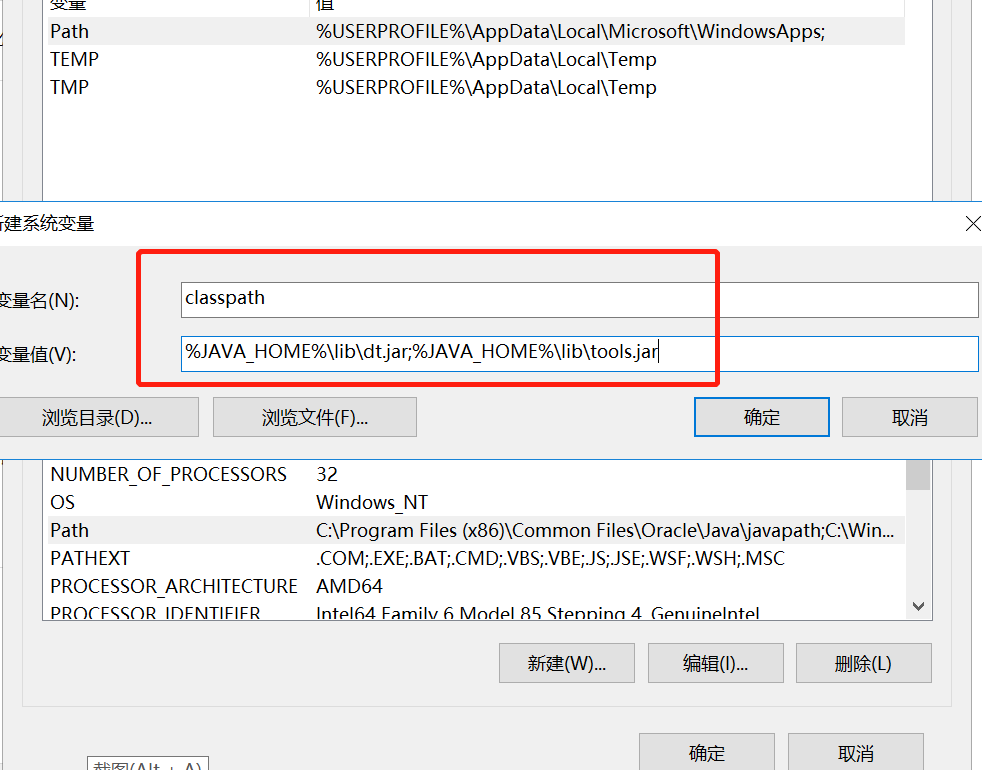Click the 变量值 input field with JAVA_HOME paths
The height and width of the screenshot is (770, 982).
point(579,353)
